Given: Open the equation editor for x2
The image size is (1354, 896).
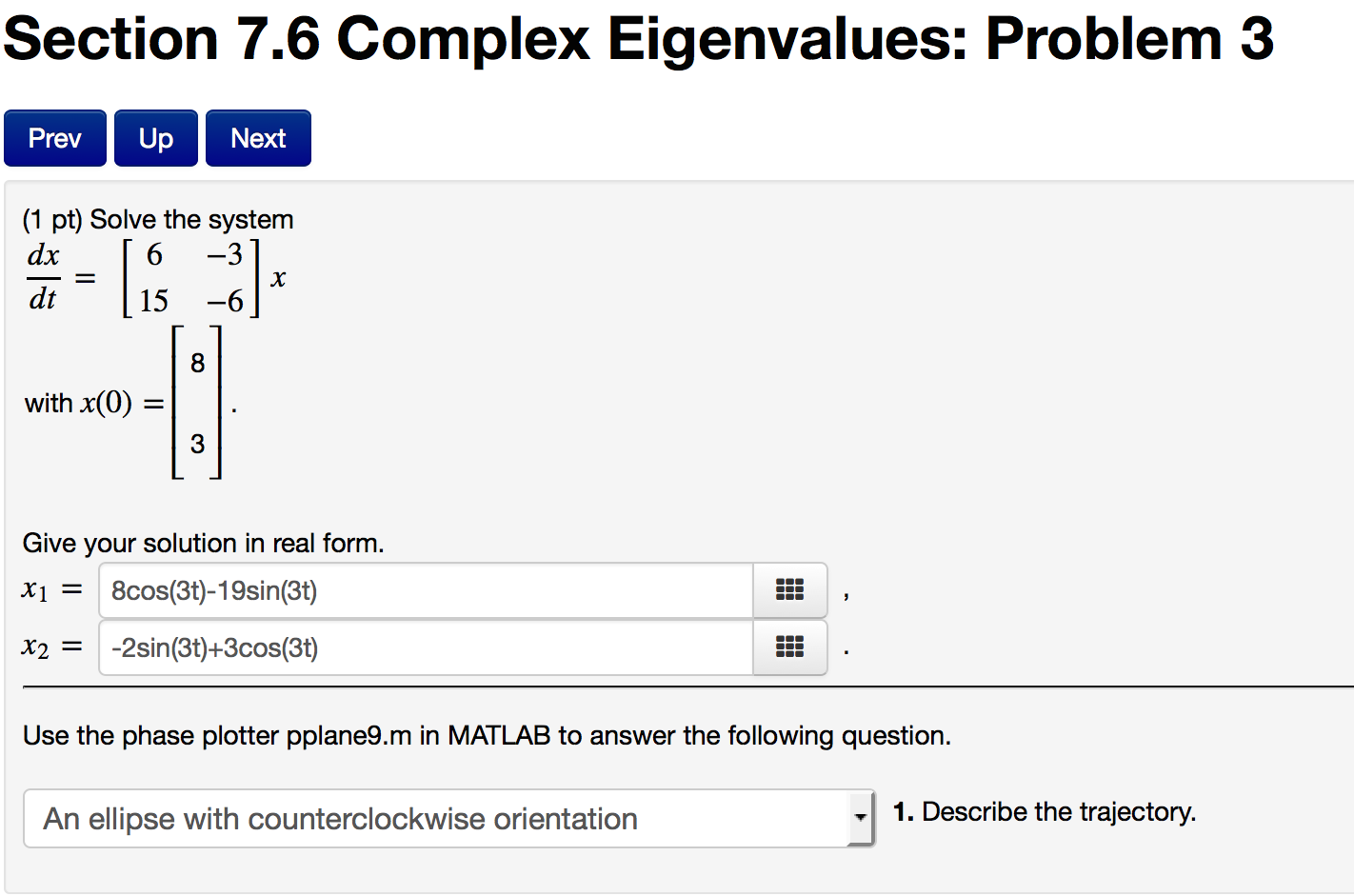Looking at the screenshot, I should [x=789, y=647].
